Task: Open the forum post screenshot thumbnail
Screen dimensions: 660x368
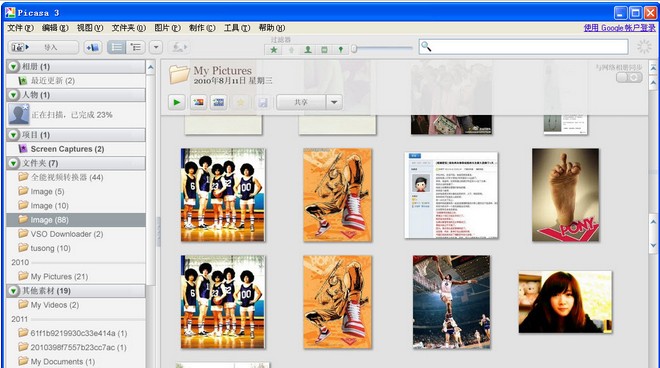Action: pyautogui.click(x=451, y=195)
